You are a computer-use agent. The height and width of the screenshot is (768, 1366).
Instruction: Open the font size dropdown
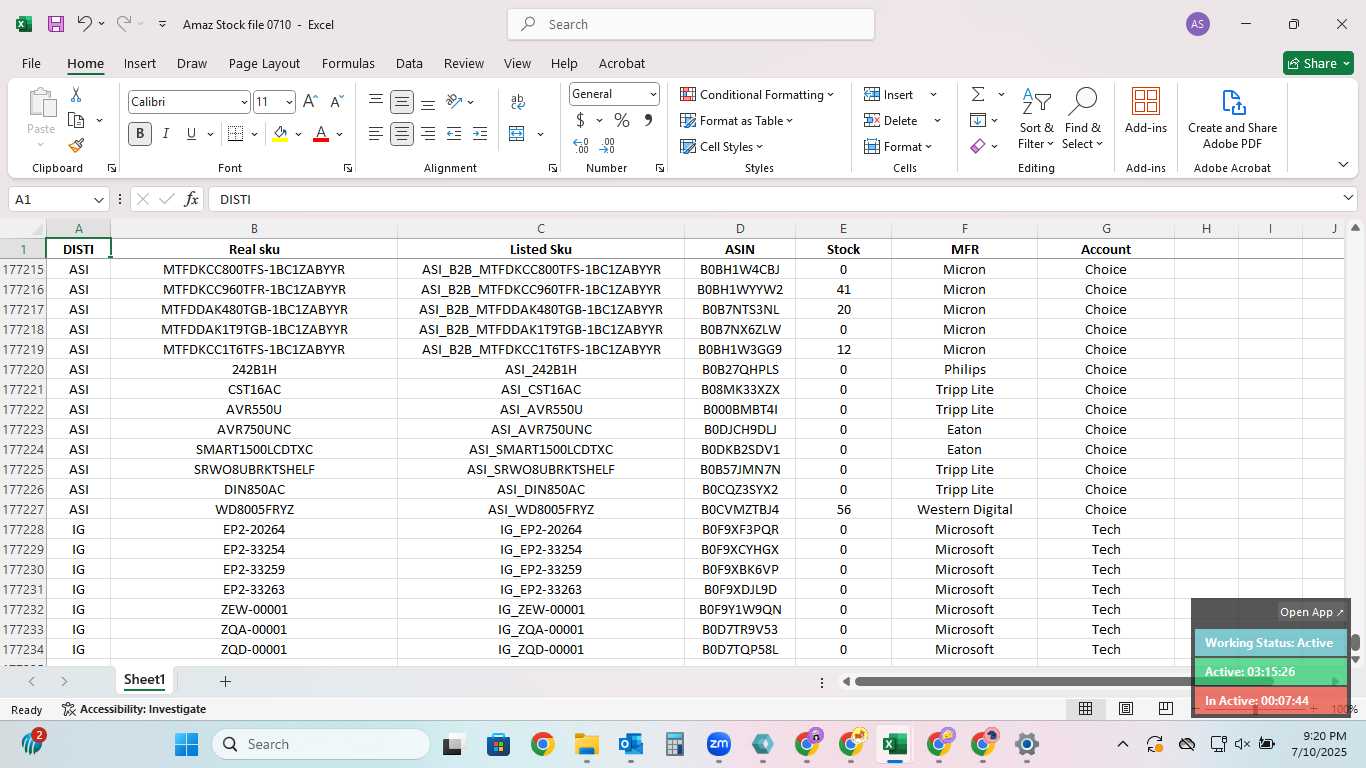pos(289,102)
